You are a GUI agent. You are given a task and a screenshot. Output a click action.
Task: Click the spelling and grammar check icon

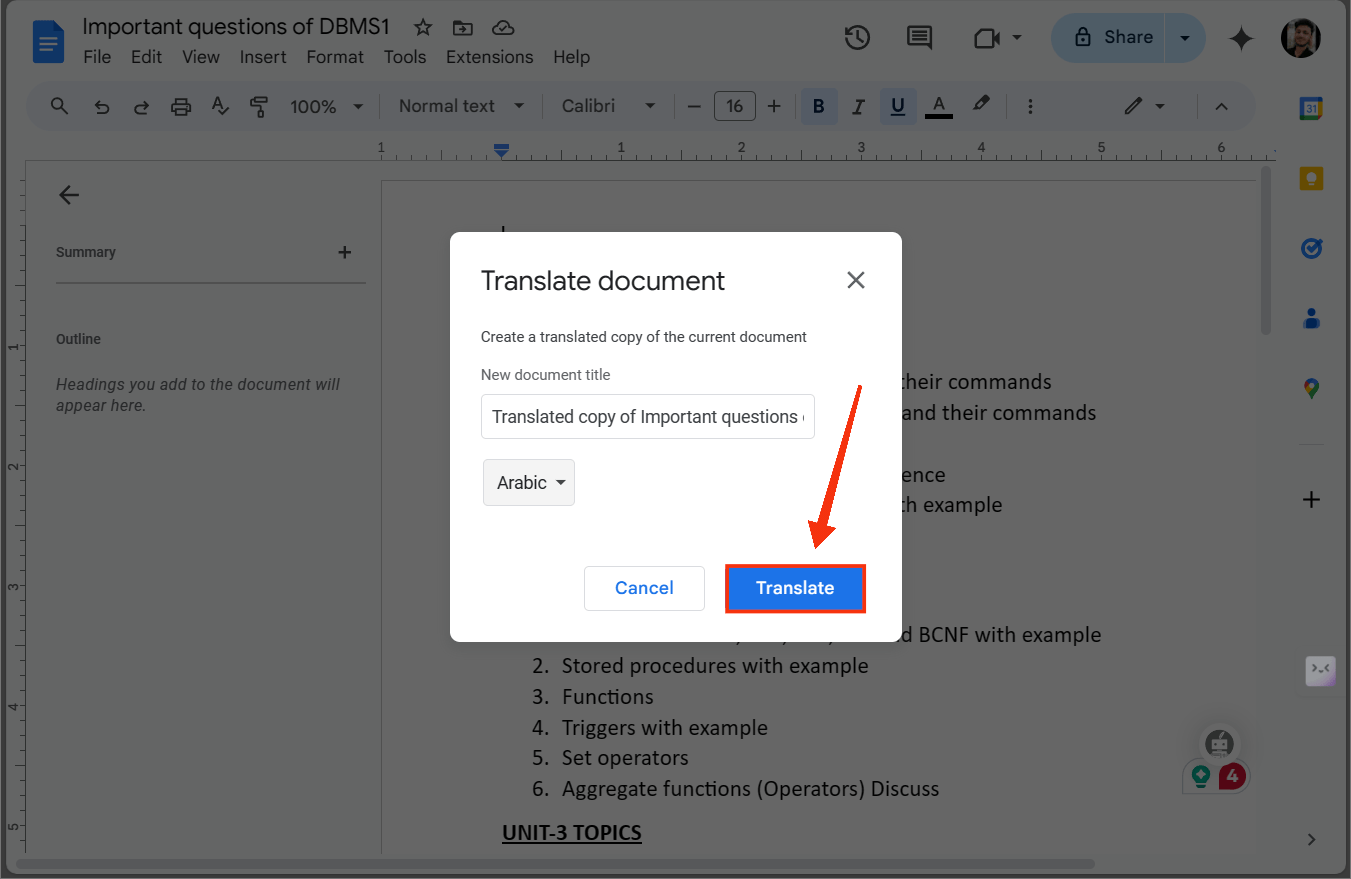click(220, 106)
